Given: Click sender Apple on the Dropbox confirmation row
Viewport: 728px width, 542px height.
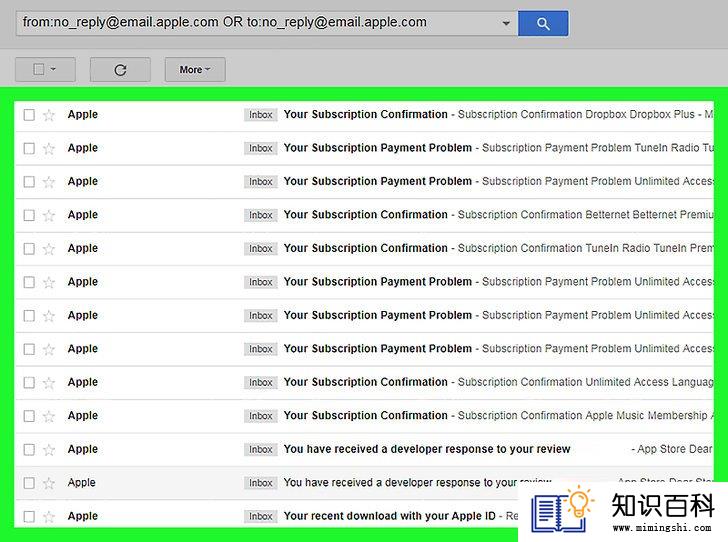Looking at the screenshot, I should pos(83,114).
